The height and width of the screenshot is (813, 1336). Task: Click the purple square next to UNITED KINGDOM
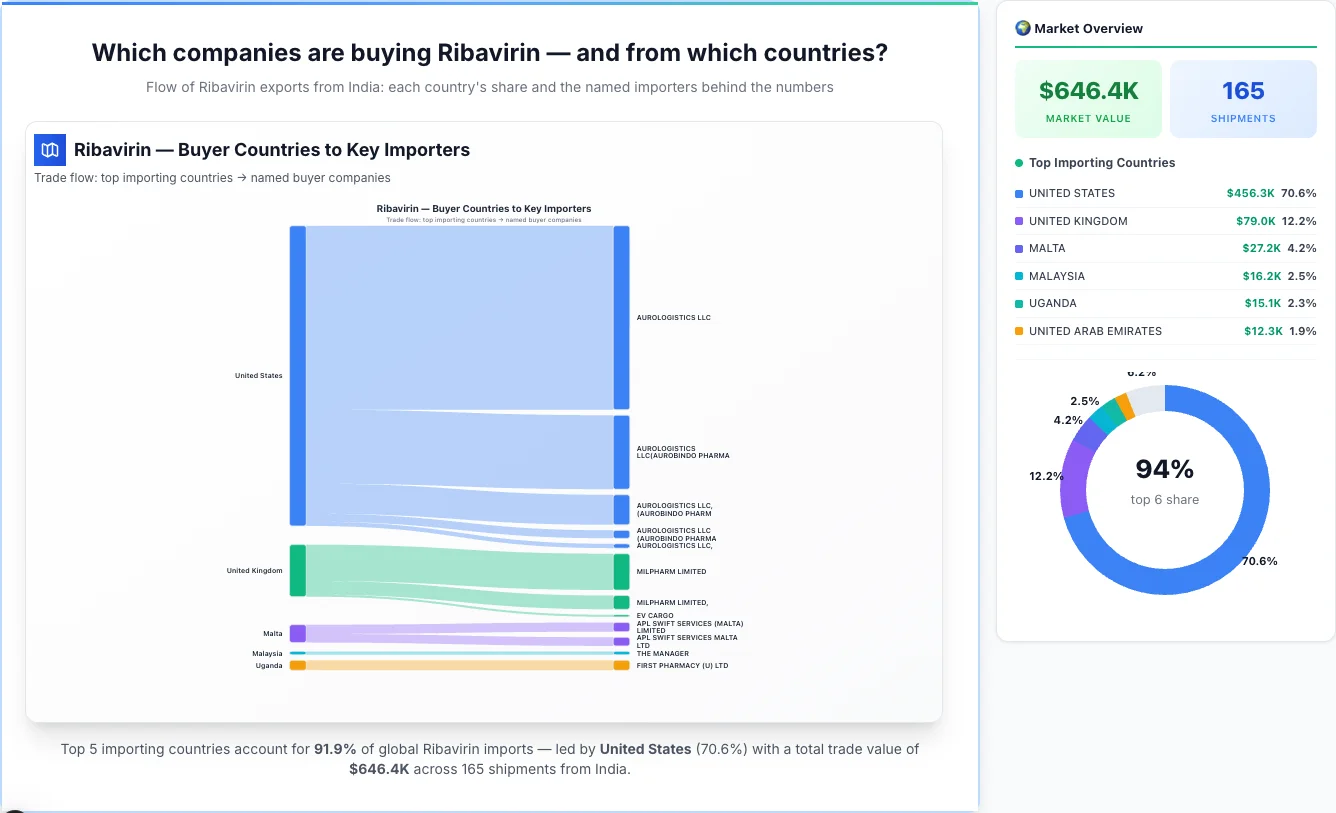pos(1017,221)
